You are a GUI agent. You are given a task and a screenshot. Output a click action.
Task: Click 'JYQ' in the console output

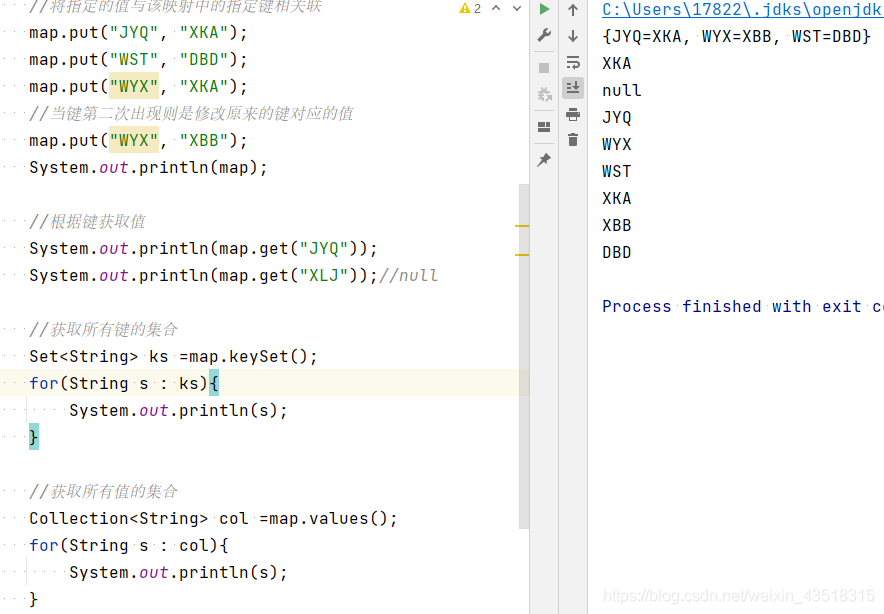(x=617, y=117)
